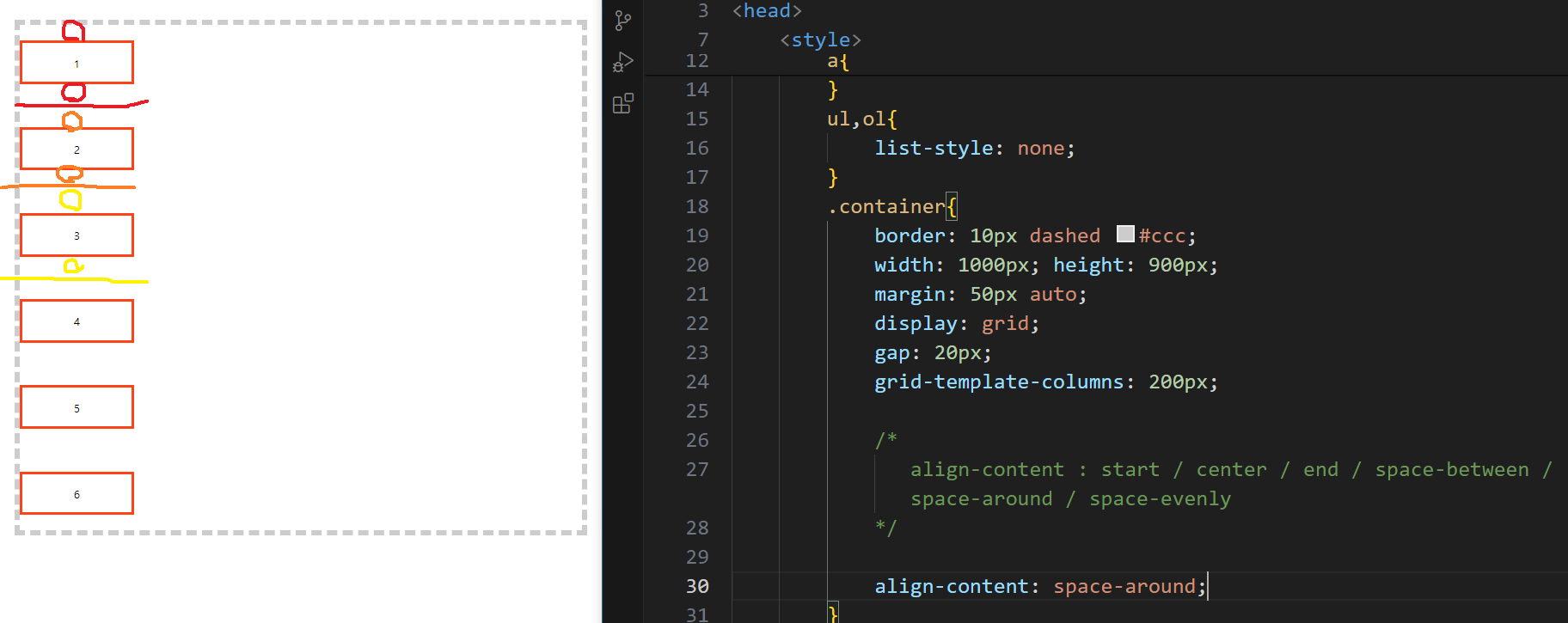Click the 'align-content: space-around;' code line
This screenshot has height=623, width=1568.
1040,586
